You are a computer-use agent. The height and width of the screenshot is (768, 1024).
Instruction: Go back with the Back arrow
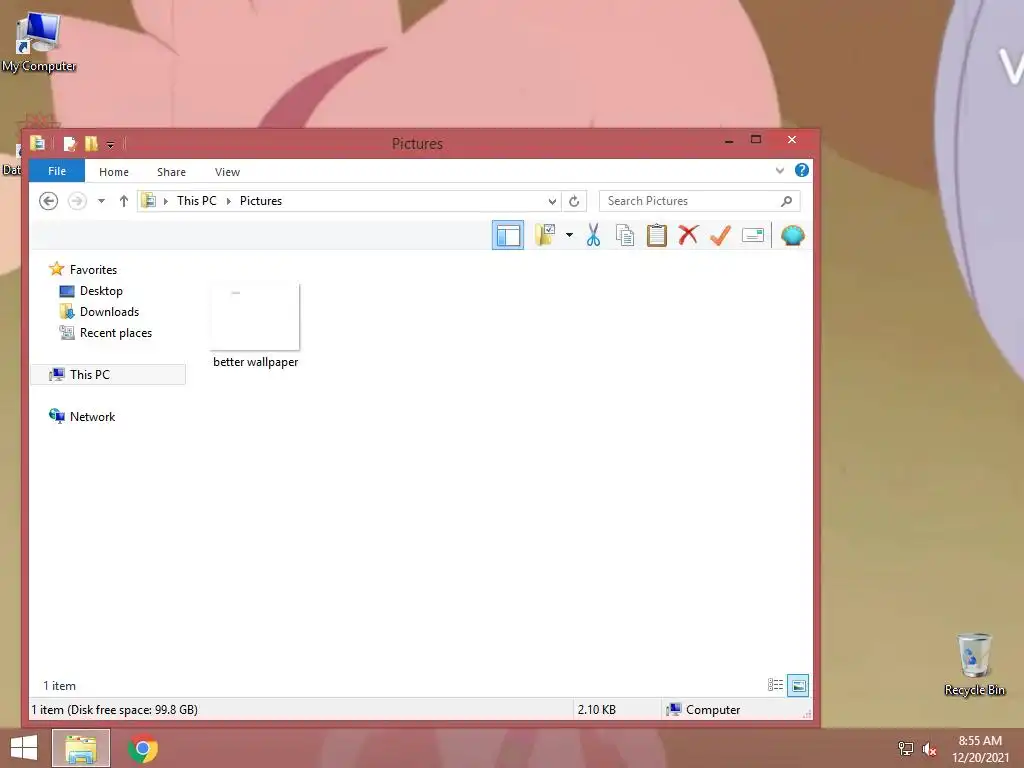(48, 200)
